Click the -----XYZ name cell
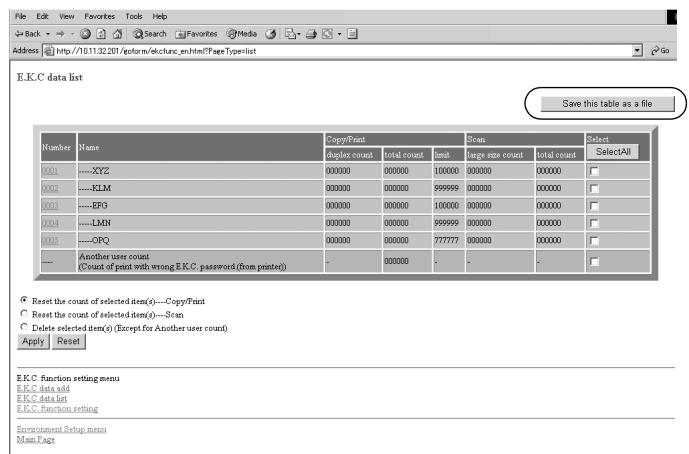Screen dimensions: 689x454 [200, 171]
